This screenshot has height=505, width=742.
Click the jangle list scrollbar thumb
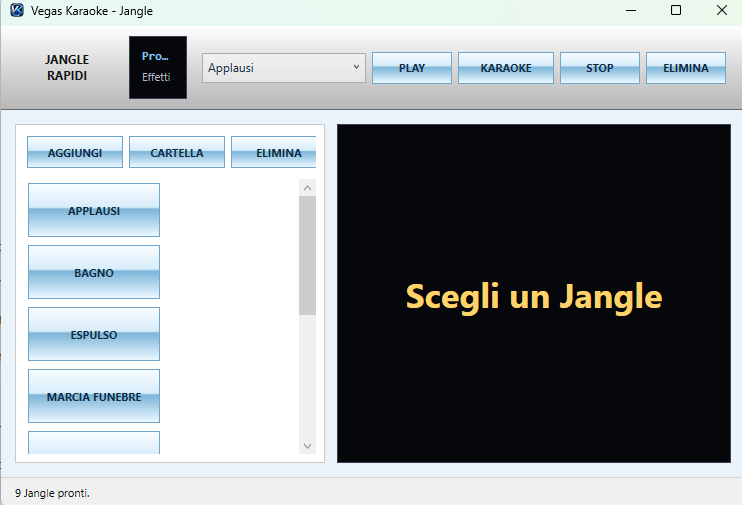307,256
